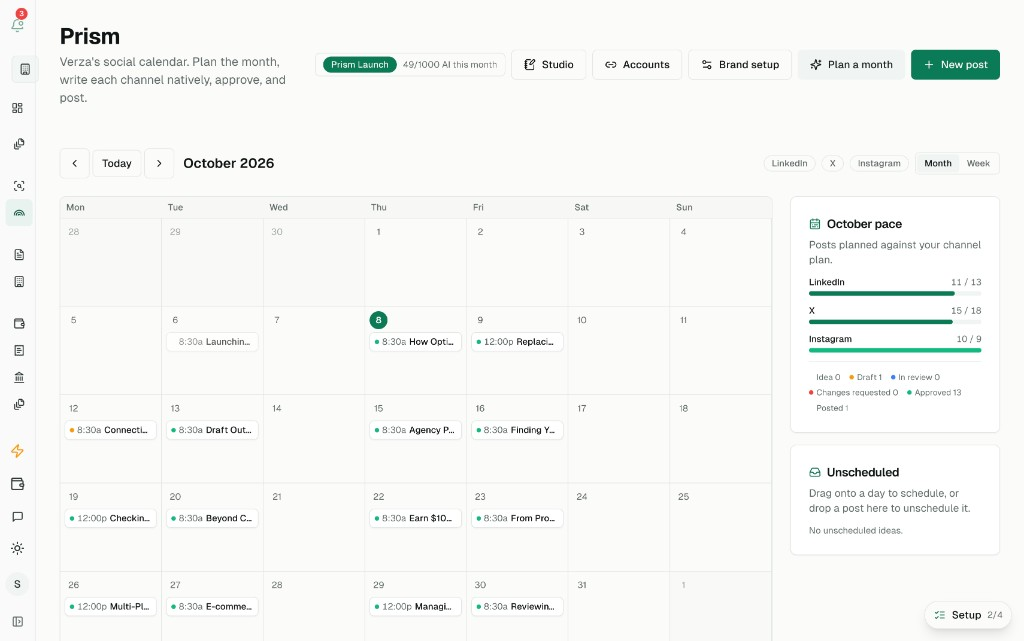The height and width of the screenshot is (641, 1024).
Task: Click the orange lightning bolt icon
Action: (x=18, y=451)
